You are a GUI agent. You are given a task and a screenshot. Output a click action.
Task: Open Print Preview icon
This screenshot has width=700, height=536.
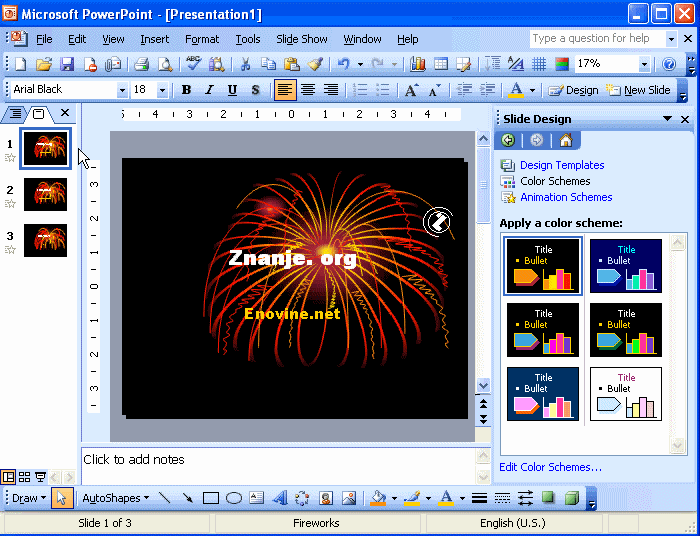click(x=165, y=64)
